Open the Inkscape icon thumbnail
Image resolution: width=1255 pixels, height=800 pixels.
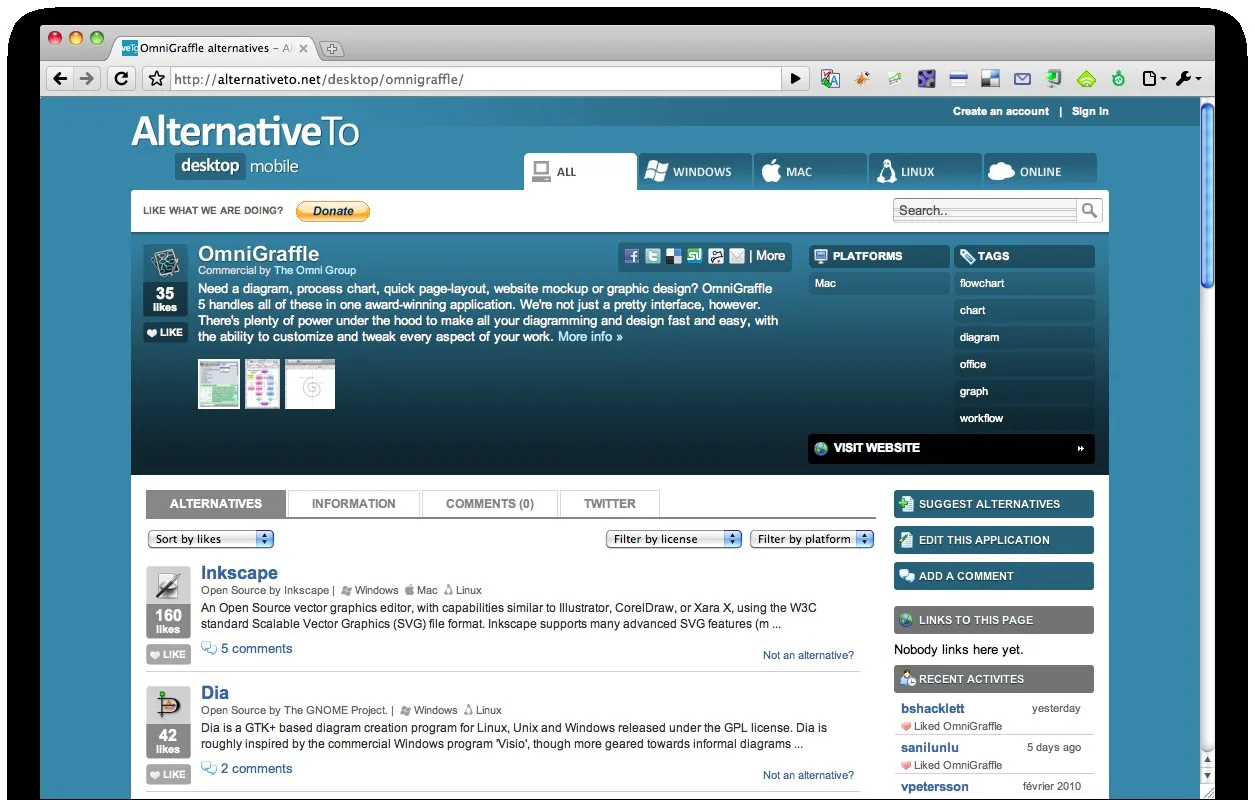pos(168,585)
